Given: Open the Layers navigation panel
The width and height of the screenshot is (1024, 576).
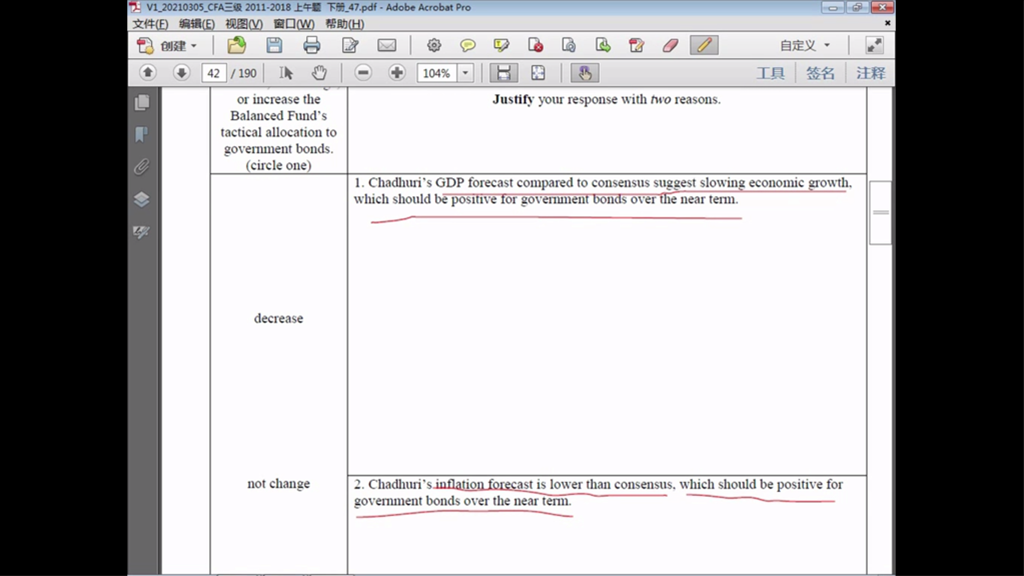Looking at the screenshot, I should [x=142, y=199].
